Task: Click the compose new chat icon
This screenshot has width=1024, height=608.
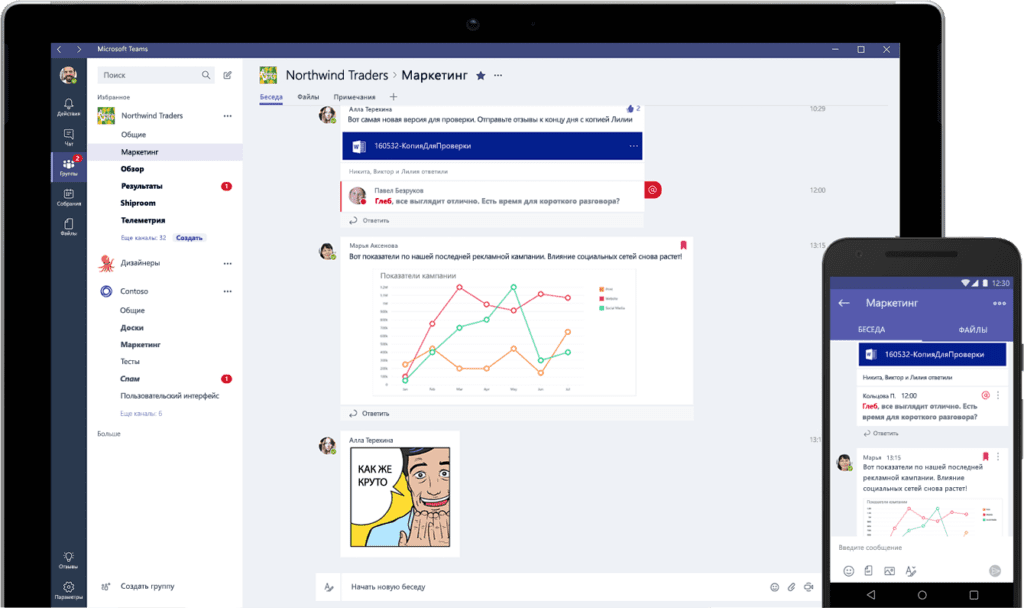Action: click(227, 75)
